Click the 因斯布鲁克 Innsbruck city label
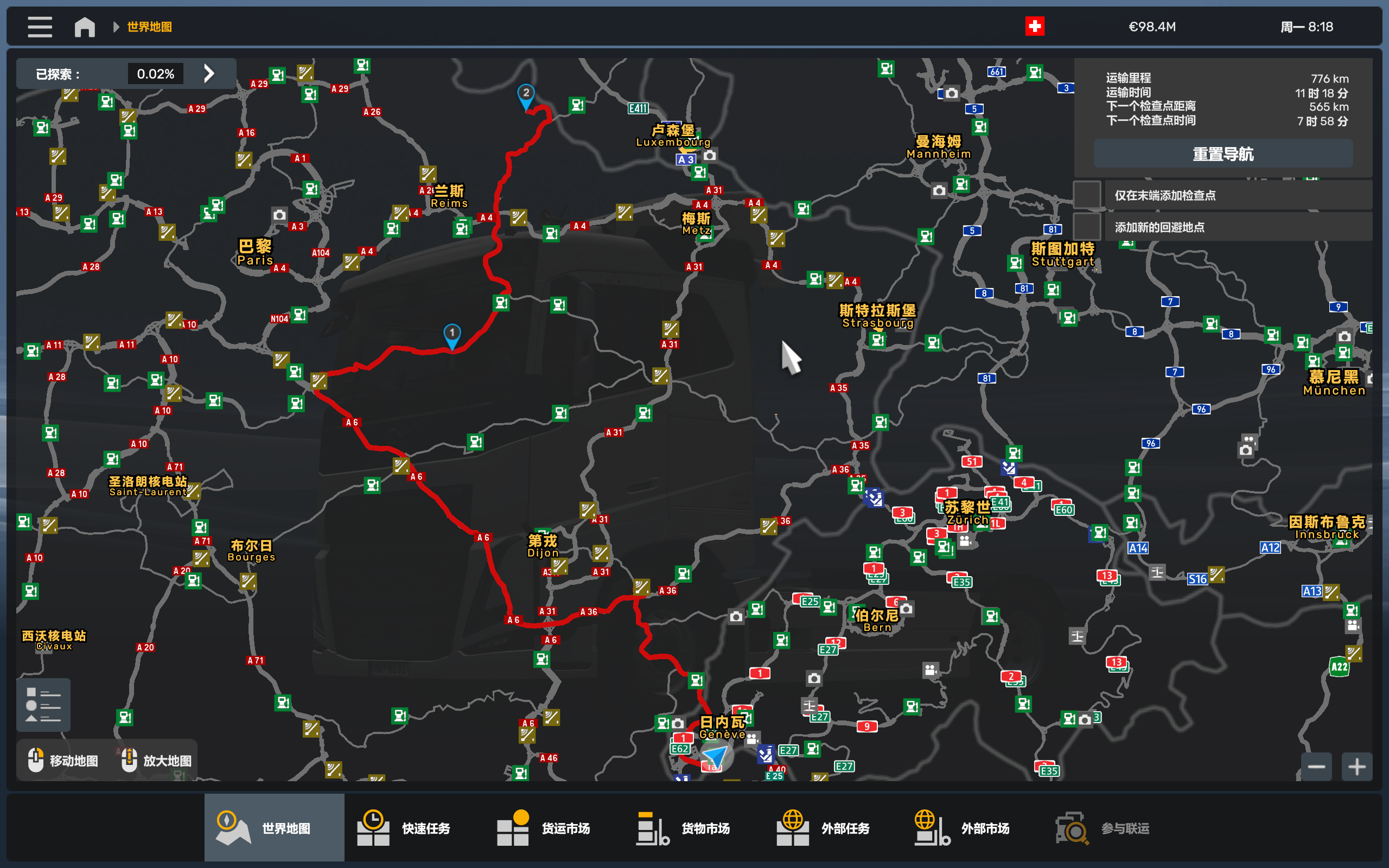The width and height of the screenshot is (1389, 868). 1327,527
